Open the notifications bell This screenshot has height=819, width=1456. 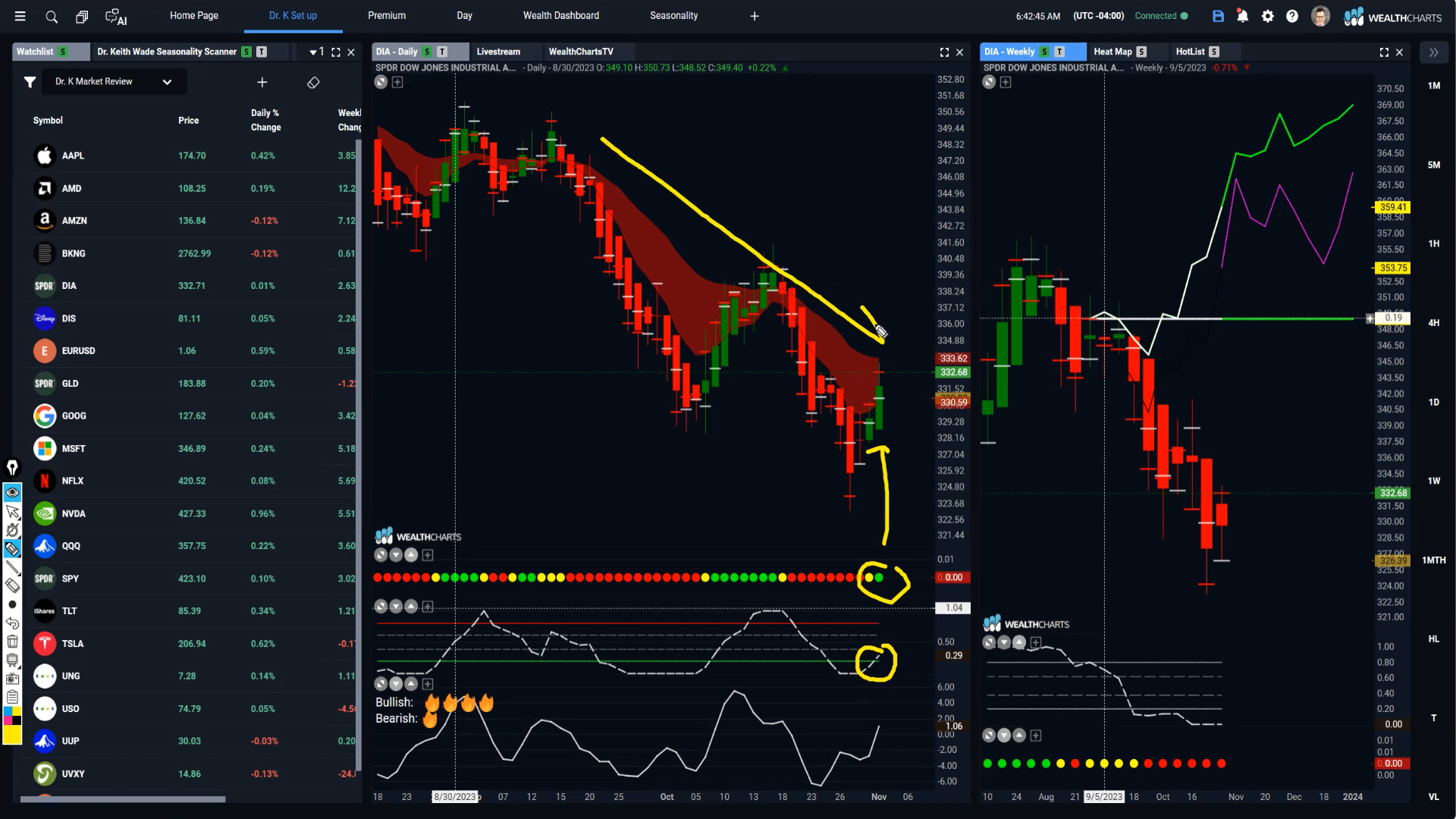coord(1242,16)
